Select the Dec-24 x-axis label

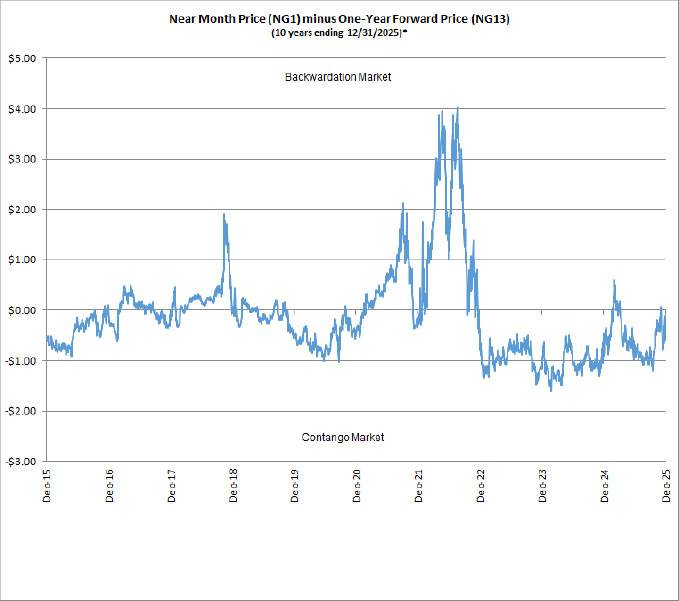click(x=604, y=483)
